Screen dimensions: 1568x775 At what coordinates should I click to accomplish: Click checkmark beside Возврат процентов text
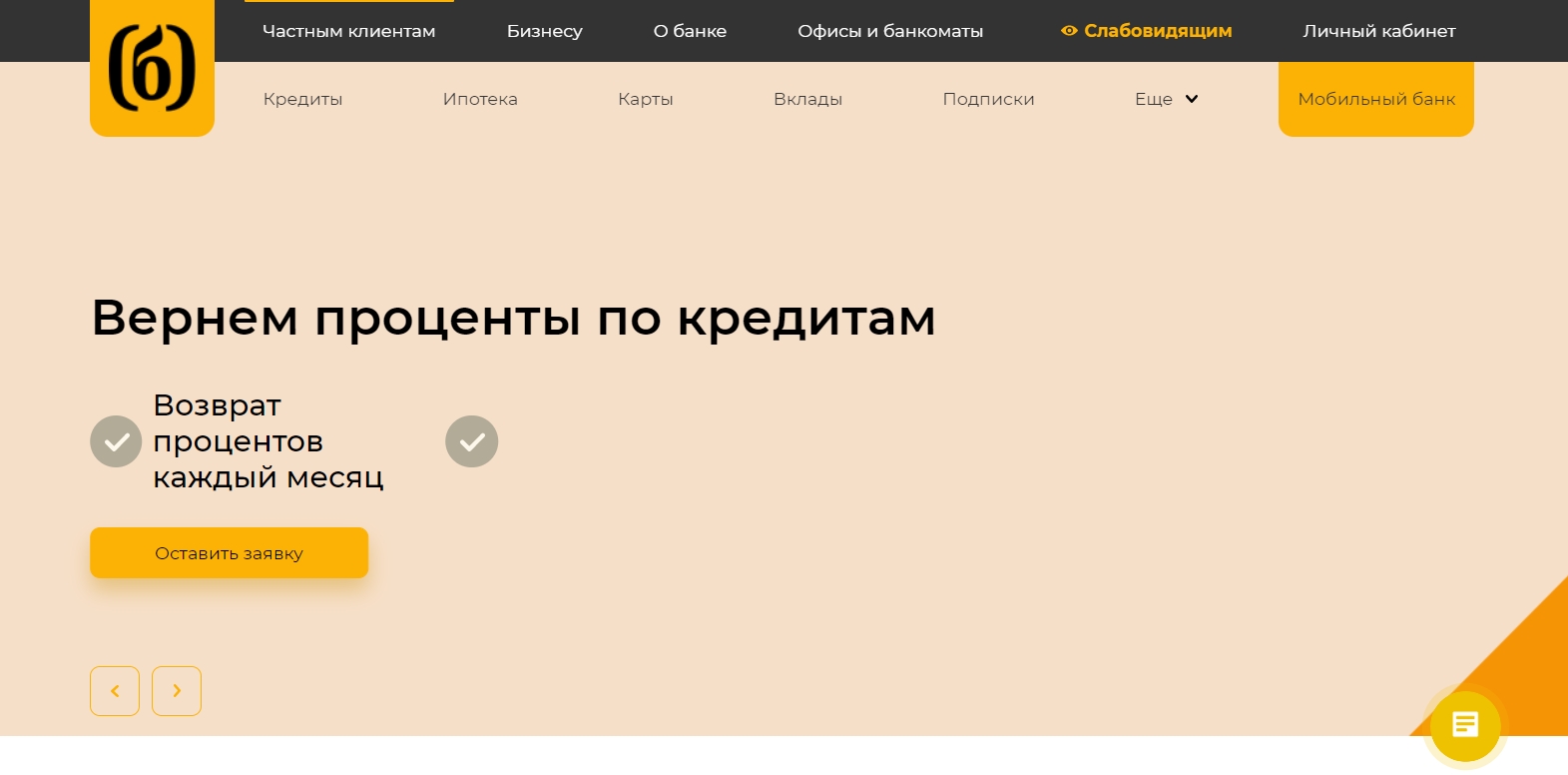[x=116, y=441]
